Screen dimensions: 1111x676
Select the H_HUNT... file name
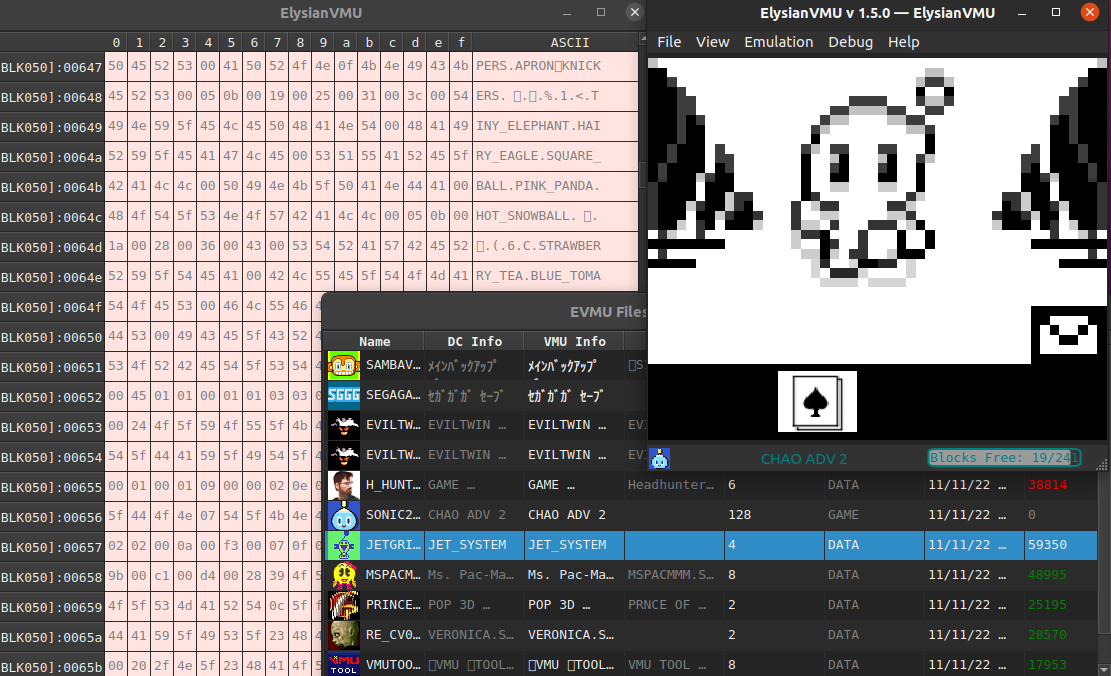coord(393,485)
